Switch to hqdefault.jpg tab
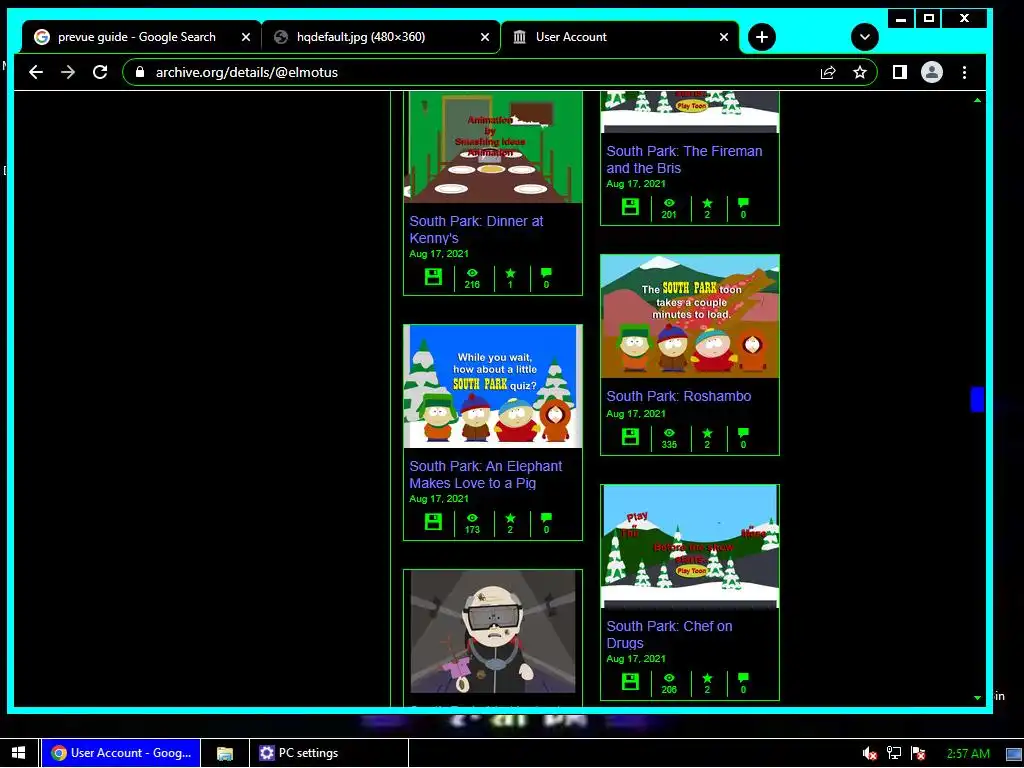The width and height of the screenshot is (1024, 768). pos(380,37)
